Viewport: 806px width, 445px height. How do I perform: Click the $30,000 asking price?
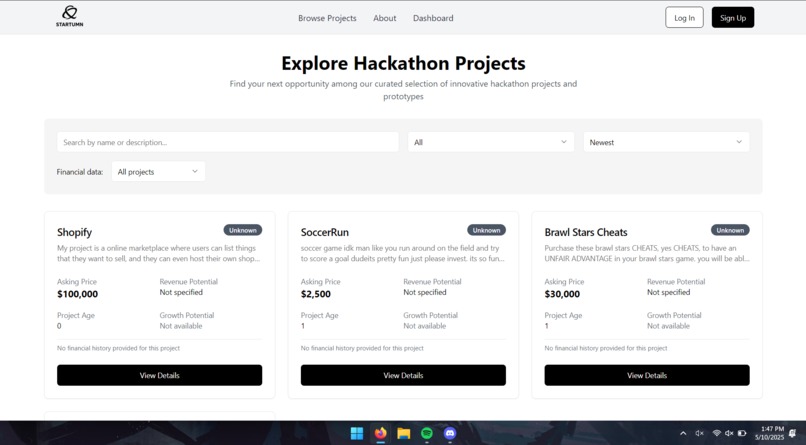click(x=562, y=294)
